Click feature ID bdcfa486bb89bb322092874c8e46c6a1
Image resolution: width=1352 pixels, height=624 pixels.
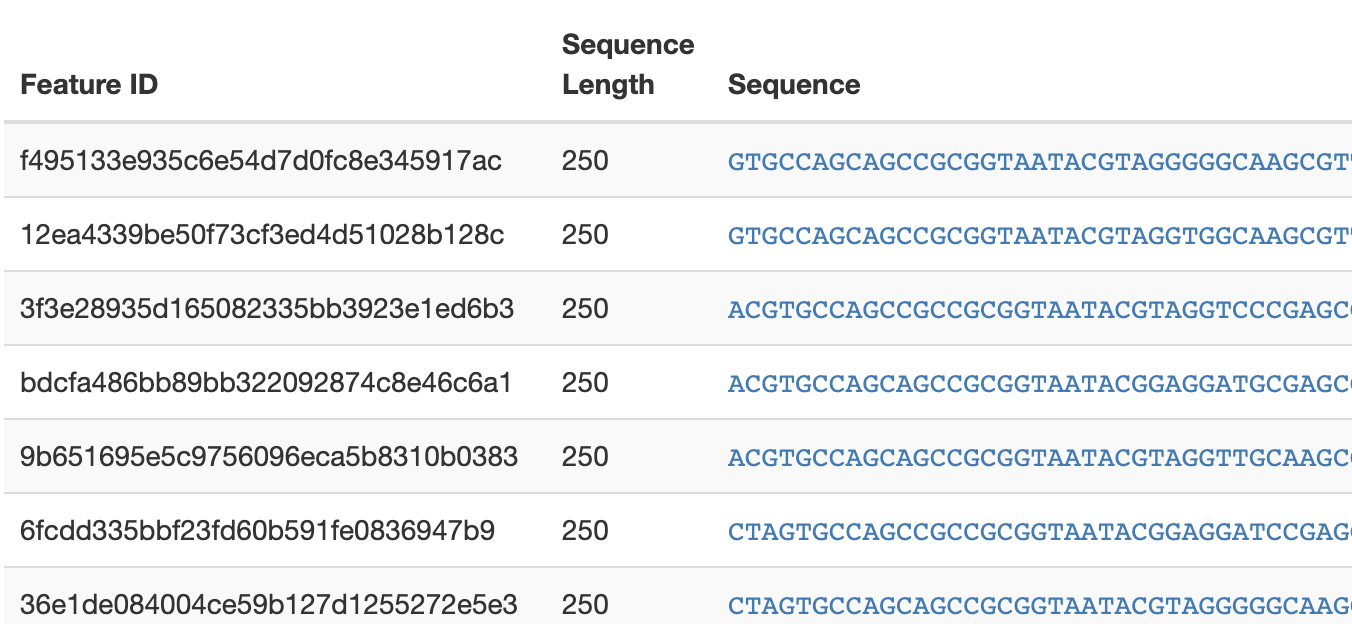coord(266,383)
